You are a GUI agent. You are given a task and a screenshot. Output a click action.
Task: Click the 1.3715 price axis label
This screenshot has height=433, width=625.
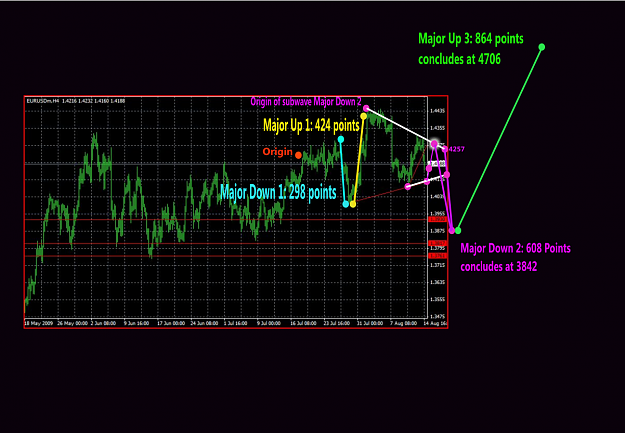coord(438,265)
